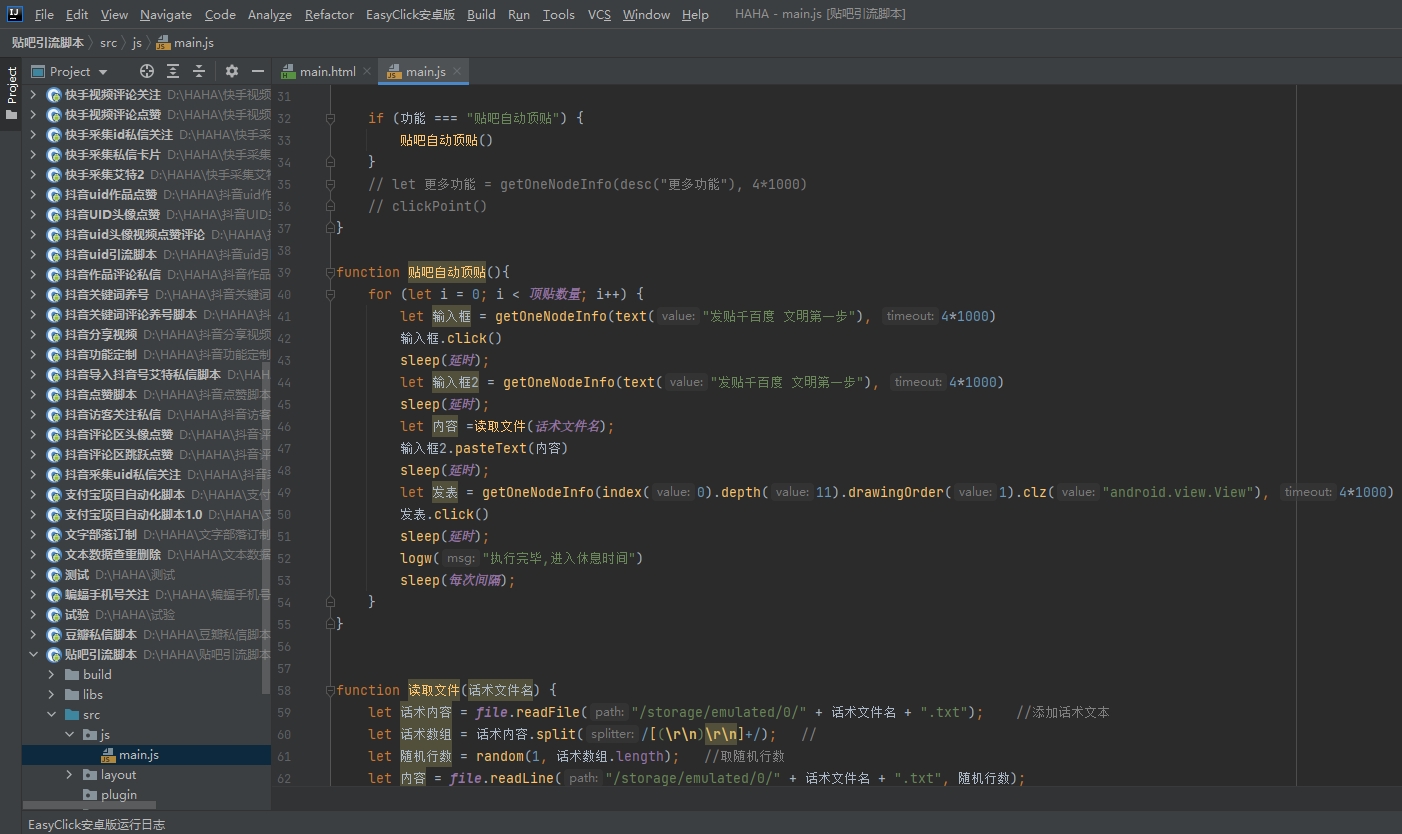Click the src breadcrumb

[x=108, y=43]
